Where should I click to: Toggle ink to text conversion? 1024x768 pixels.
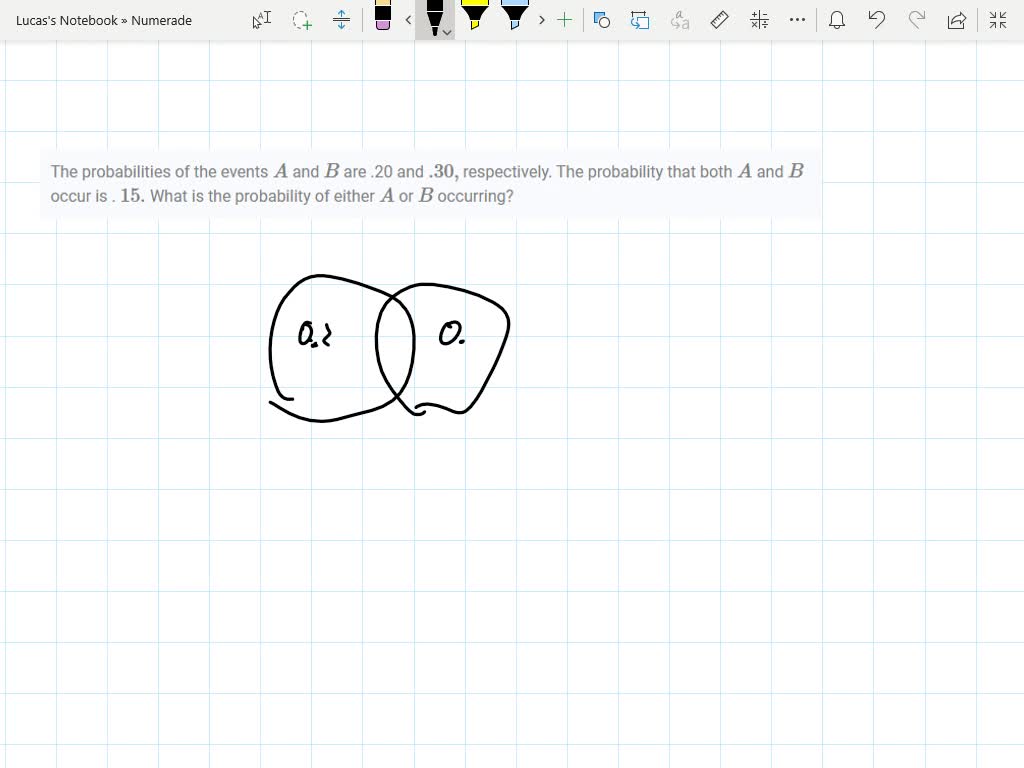click(x=680, y=20)
